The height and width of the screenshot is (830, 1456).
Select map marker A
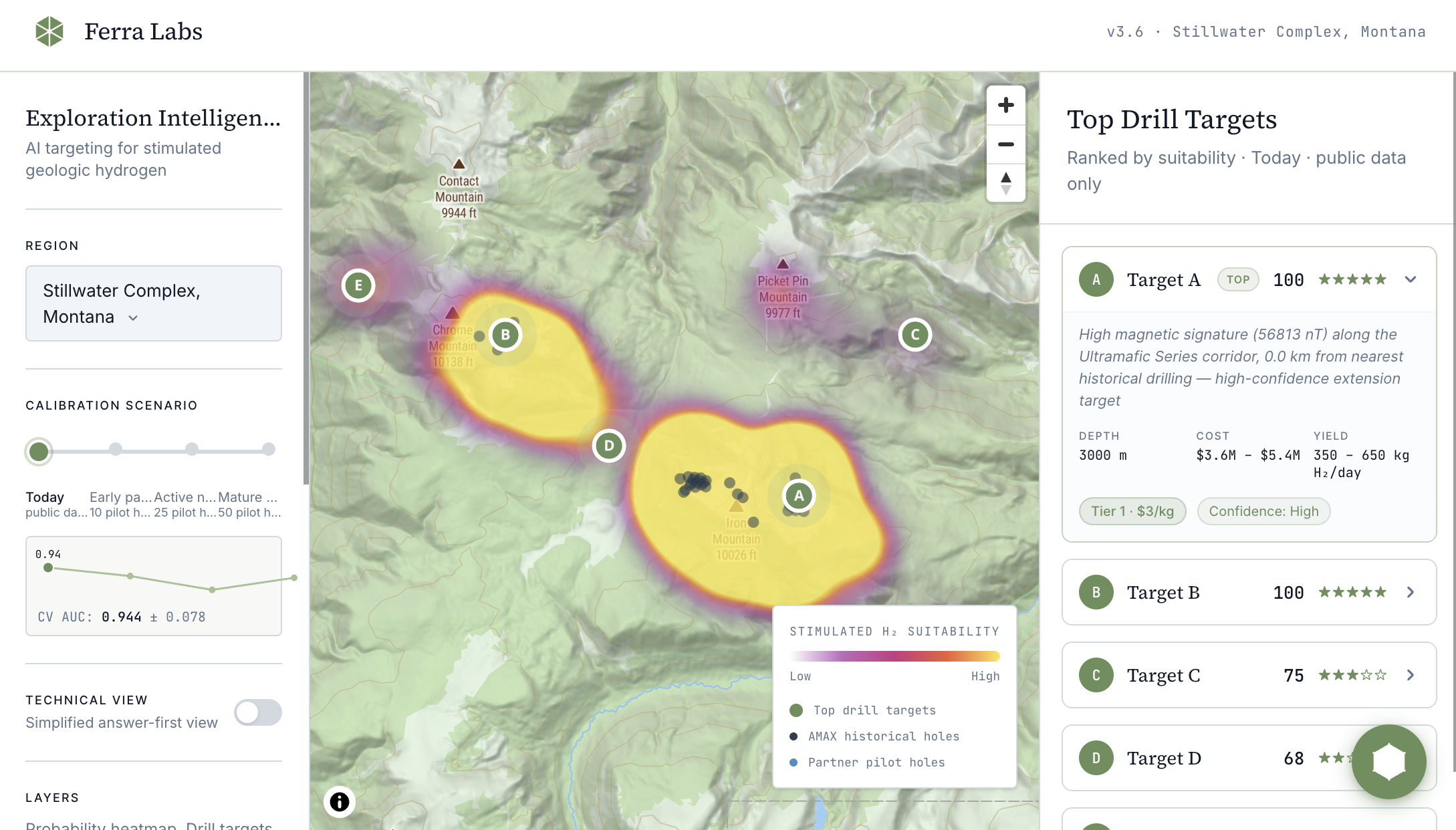(x=799, y=496)
